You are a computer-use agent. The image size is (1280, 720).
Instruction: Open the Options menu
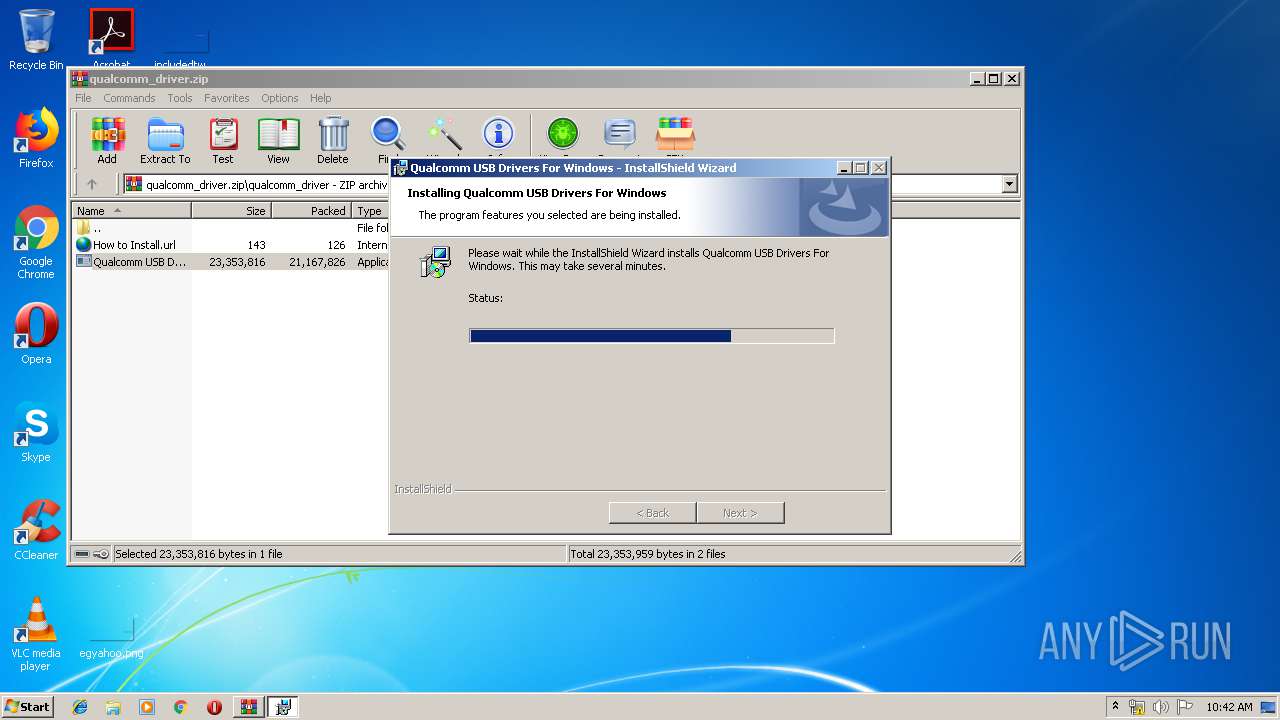280,98
